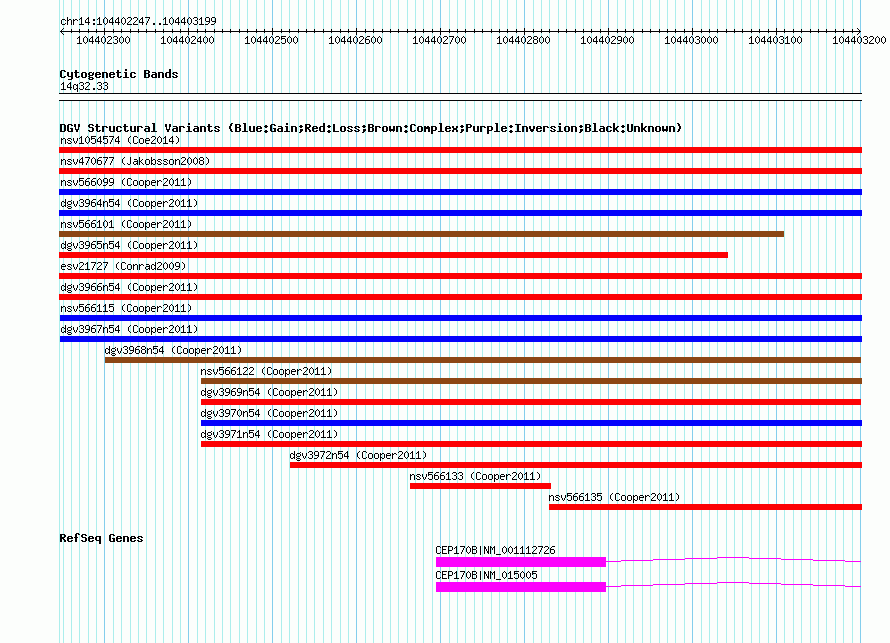890x643 pixels.
Task: Click the magenta exon block of CEP170B|NM_015005
Action: [x=521, y=587]
